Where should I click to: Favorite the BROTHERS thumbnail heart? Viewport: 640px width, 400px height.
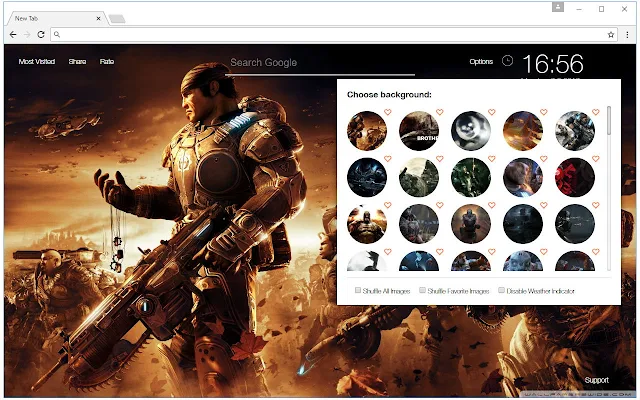coord(440,112)
